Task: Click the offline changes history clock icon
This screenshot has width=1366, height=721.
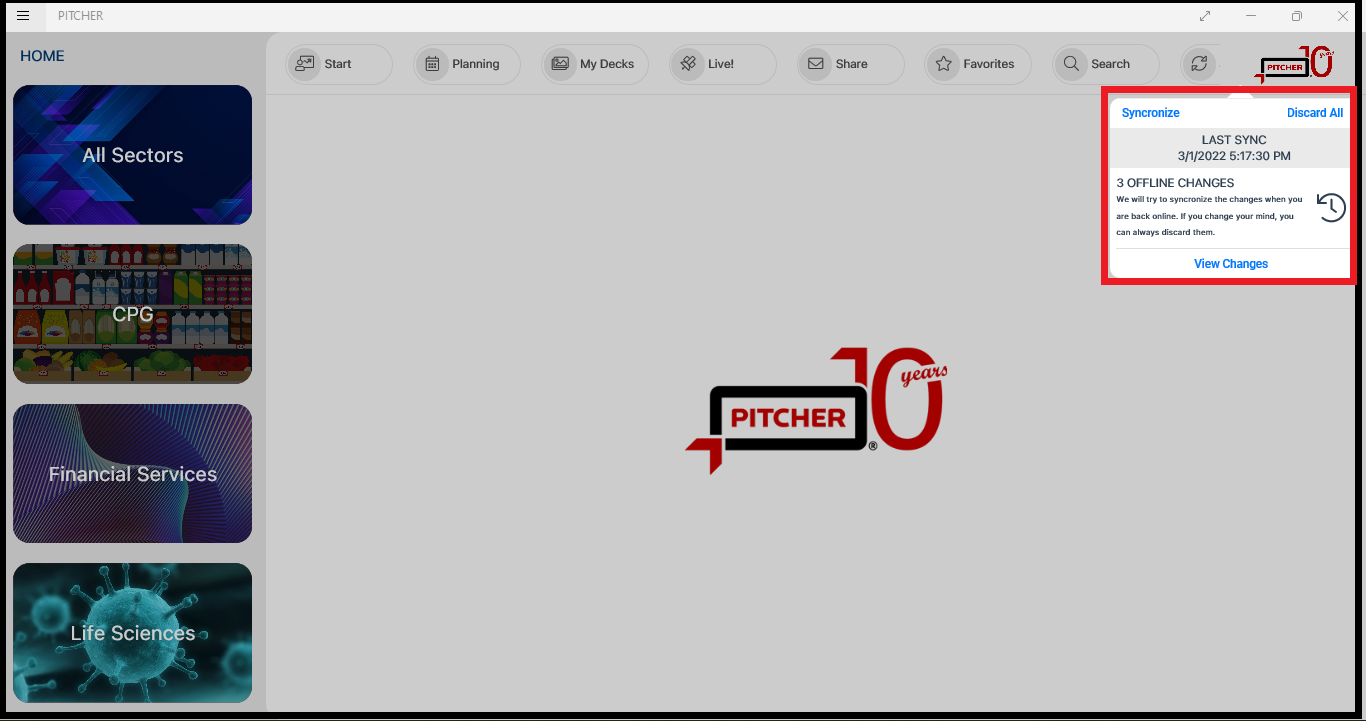Action: [x=1330, y=207]
